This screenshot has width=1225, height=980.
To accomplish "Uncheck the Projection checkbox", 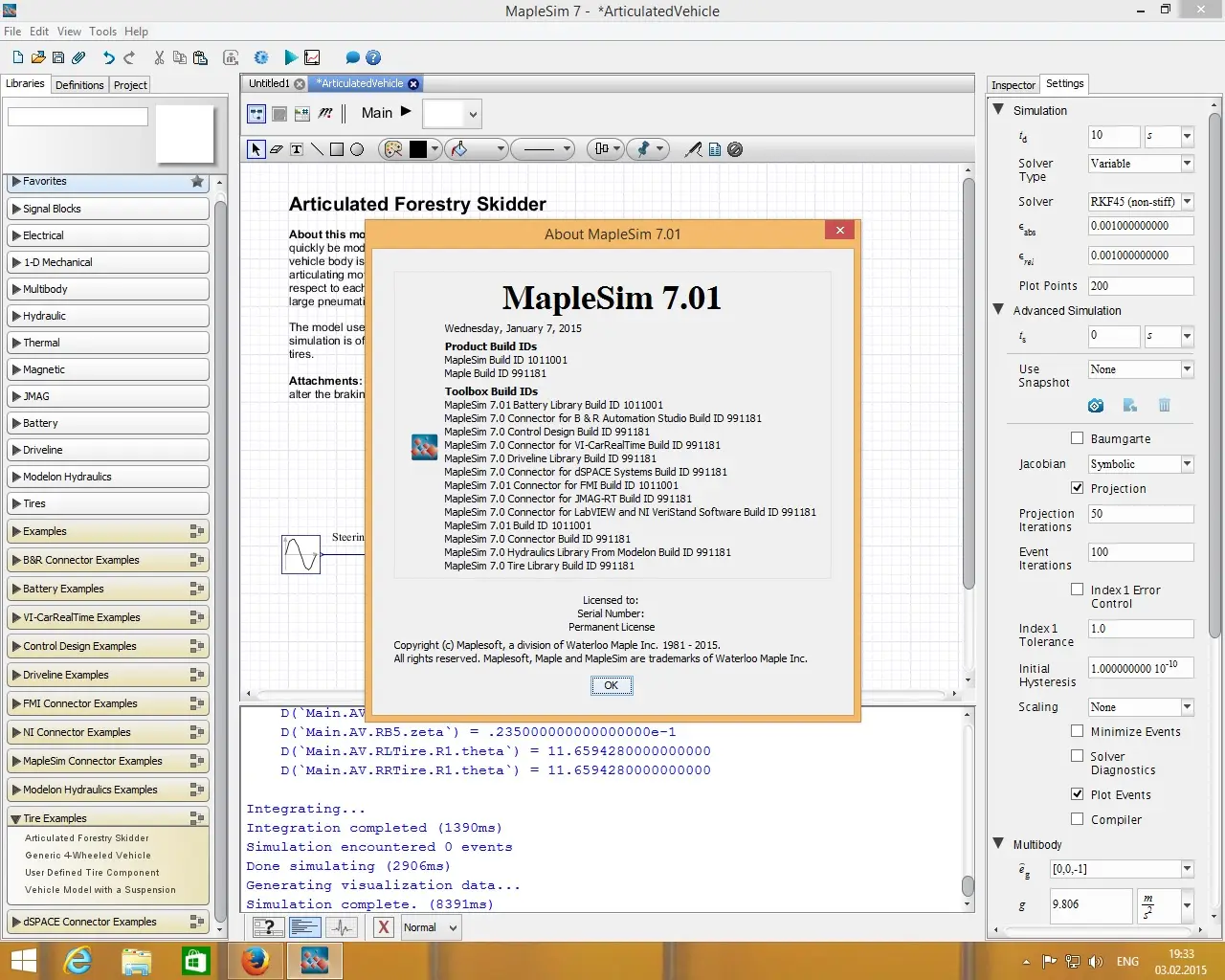I will tap(1077, 488).
